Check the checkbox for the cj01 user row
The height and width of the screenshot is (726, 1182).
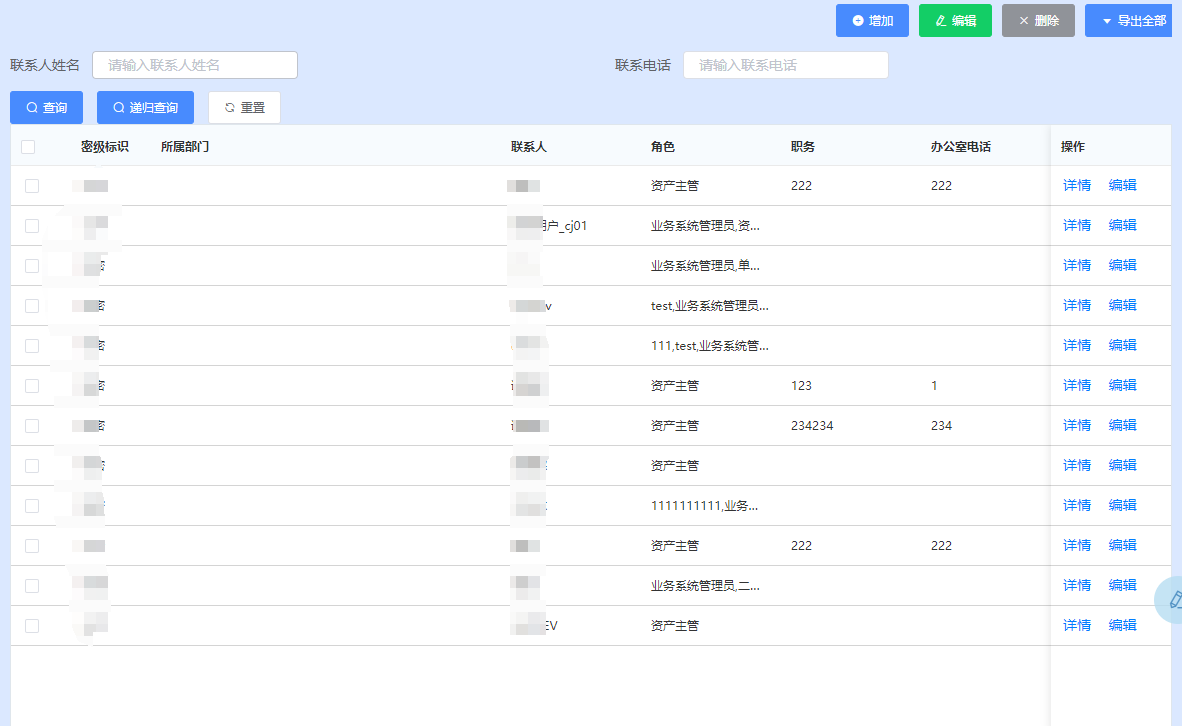[32, 226]
